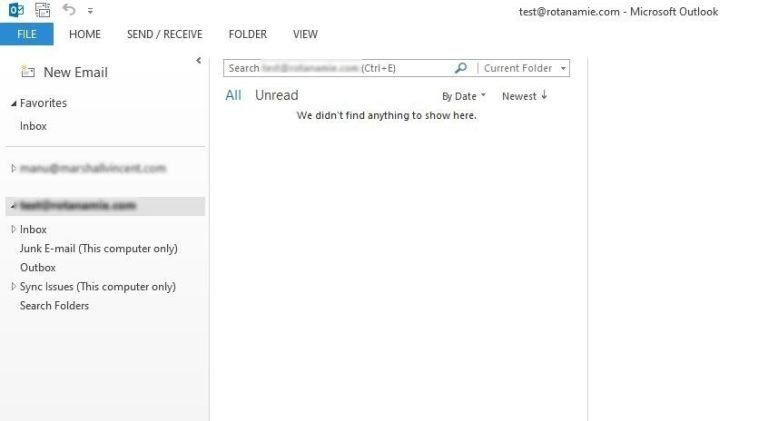
Task: Open the Outbox folder
Action: pos(38,268)
